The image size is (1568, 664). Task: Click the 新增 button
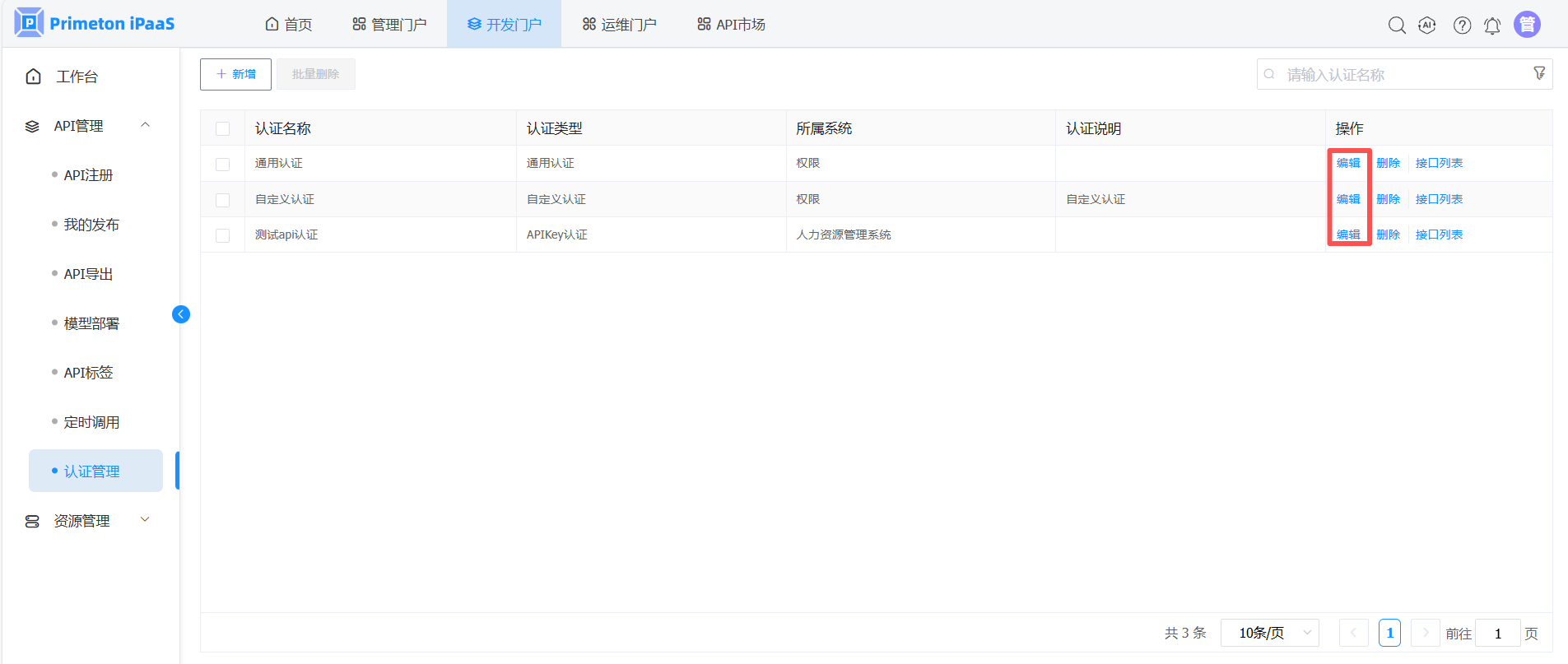click(235, 74)
